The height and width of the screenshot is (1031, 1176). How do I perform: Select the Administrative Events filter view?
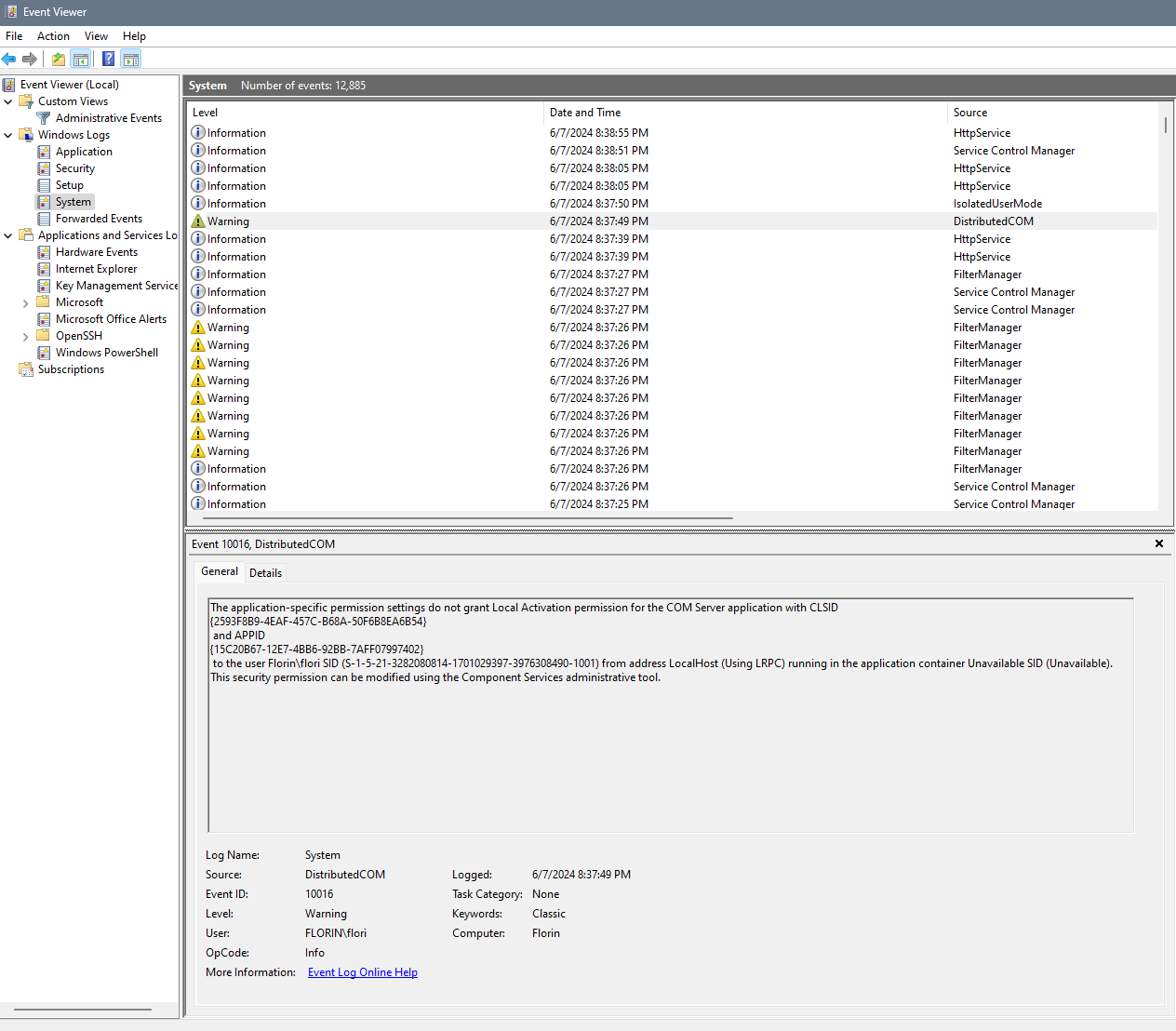coord(108,118)
